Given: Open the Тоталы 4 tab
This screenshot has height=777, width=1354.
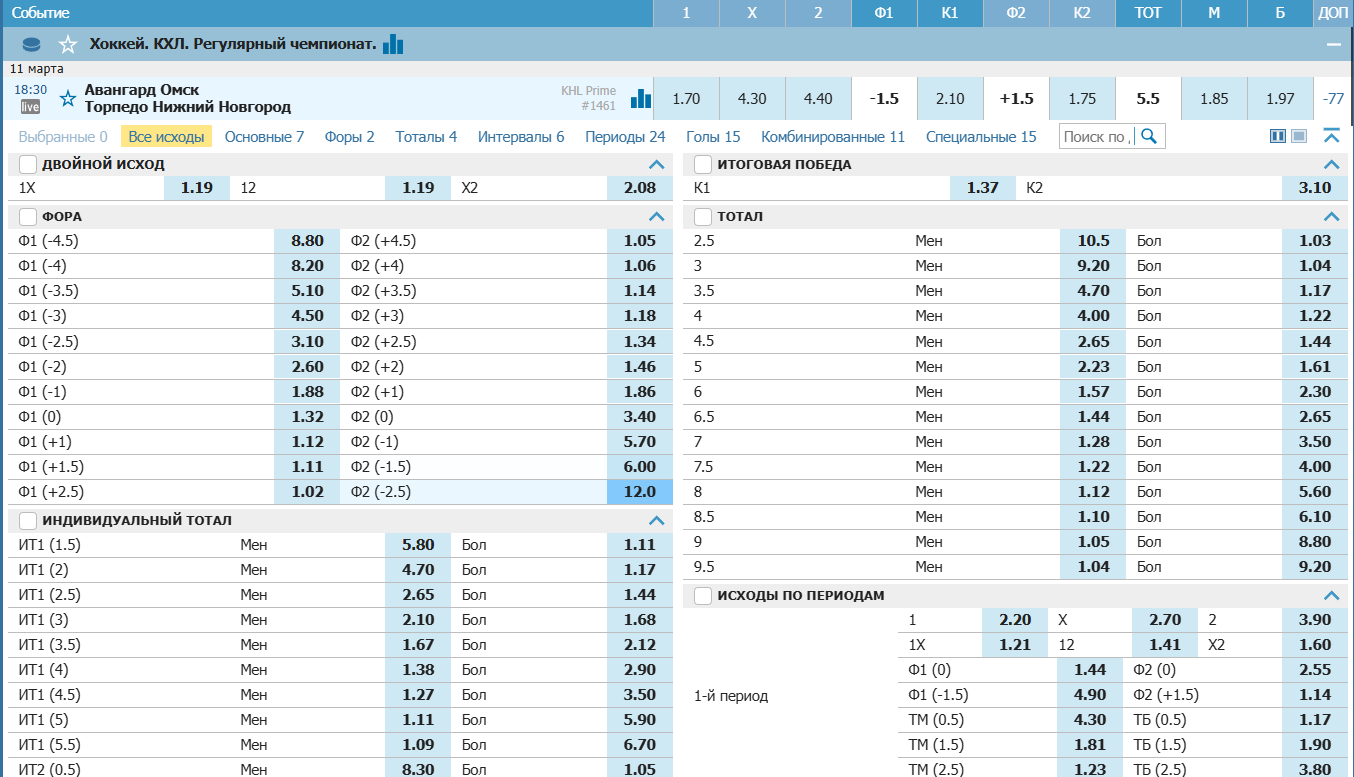Looking at the screenshot, I should (426, 136).
